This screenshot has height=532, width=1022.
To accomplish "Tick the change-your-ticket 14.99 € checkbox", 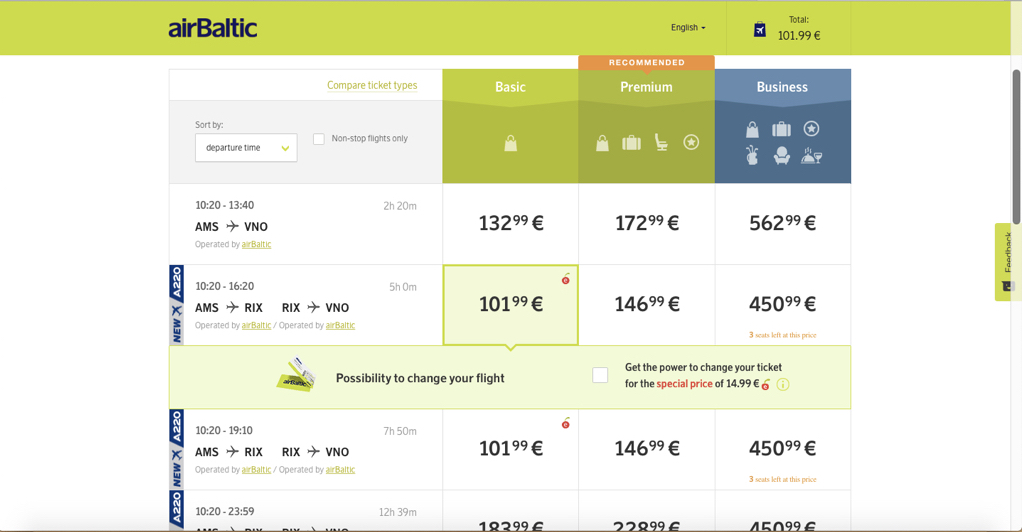I will coord(600,375).
